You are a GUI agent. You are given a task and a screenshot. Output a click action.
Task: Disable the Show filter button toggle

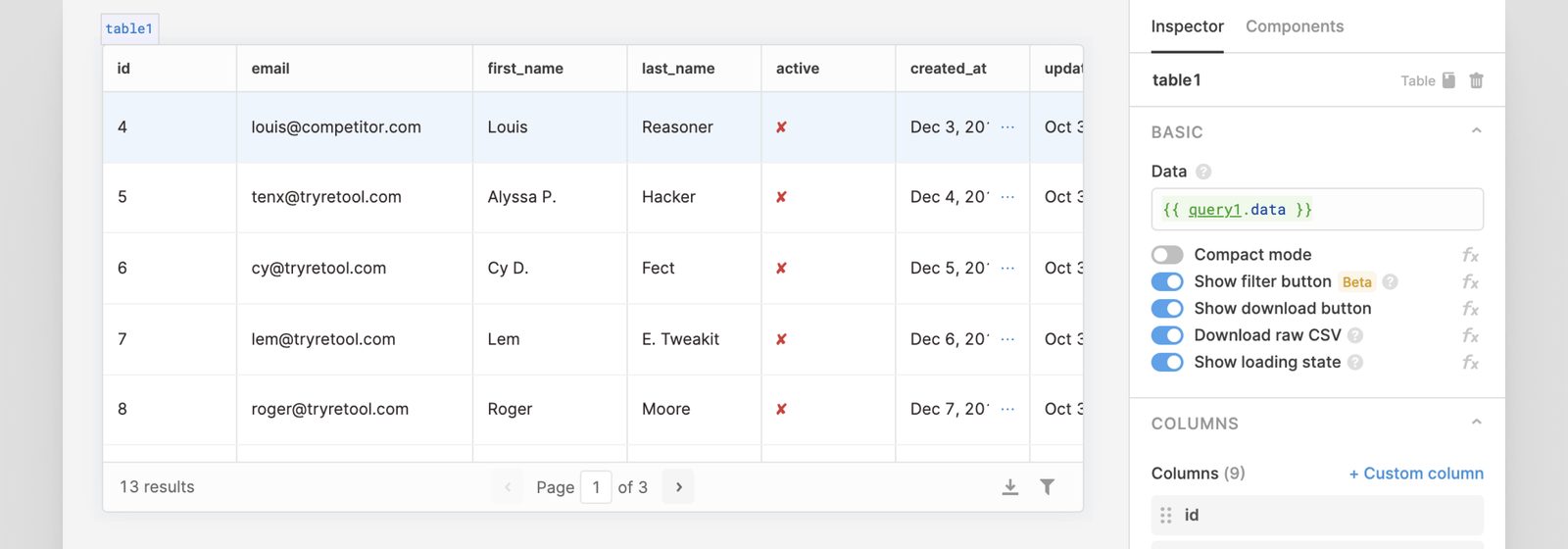(x=1167, y=282)
